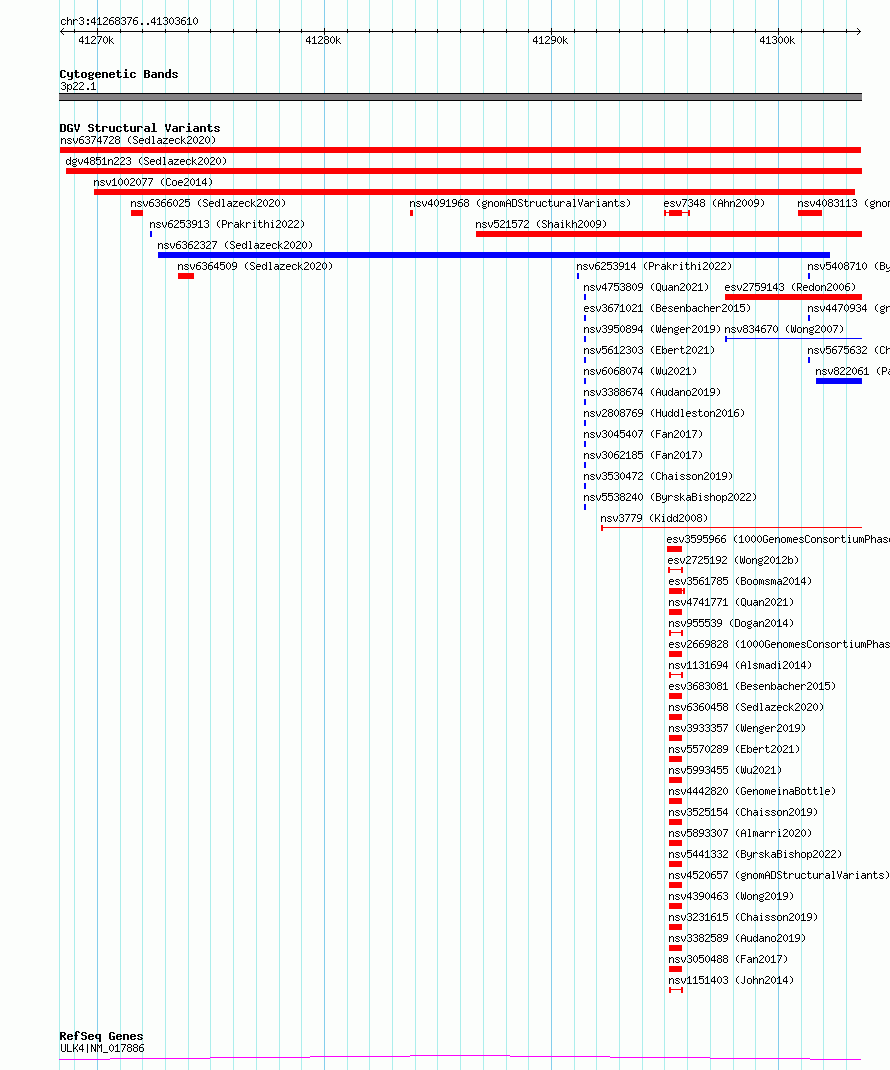Click nsv834670 (Wong2007) label

[784, 330]
